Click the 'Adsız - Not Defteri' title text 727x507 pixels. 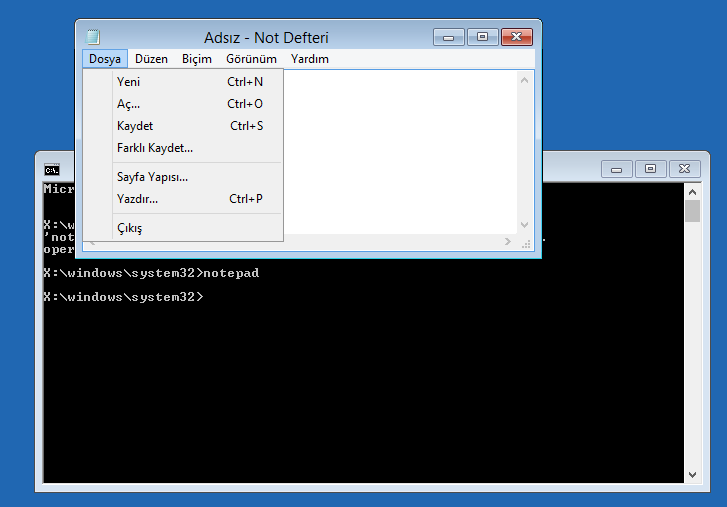pos(266,38)
